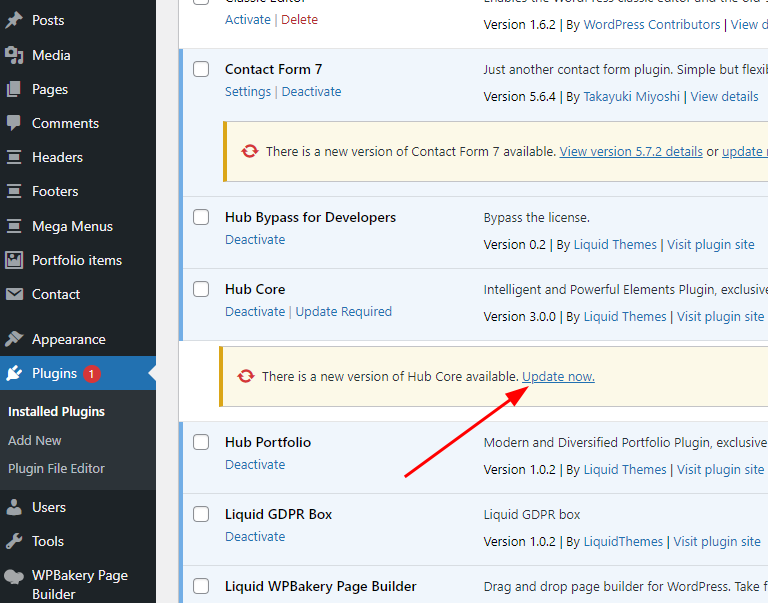Open WordPress Contributors author link

(651, 24)
